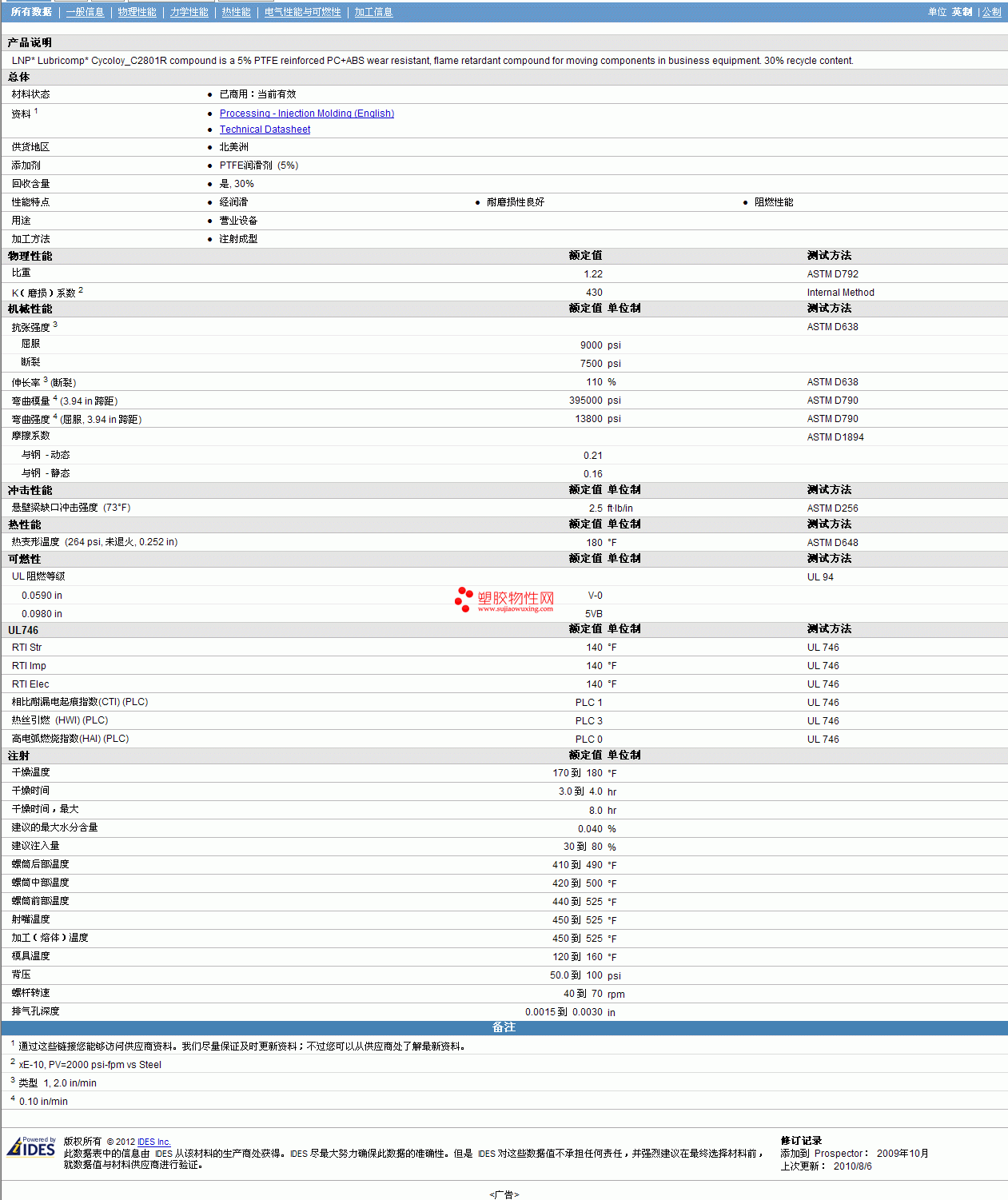The height and width of the screenshot is (1200, 1008).
Task: Click the PTFE润滑剂 (5%) additive text
Action: click(x=259, y=165)
